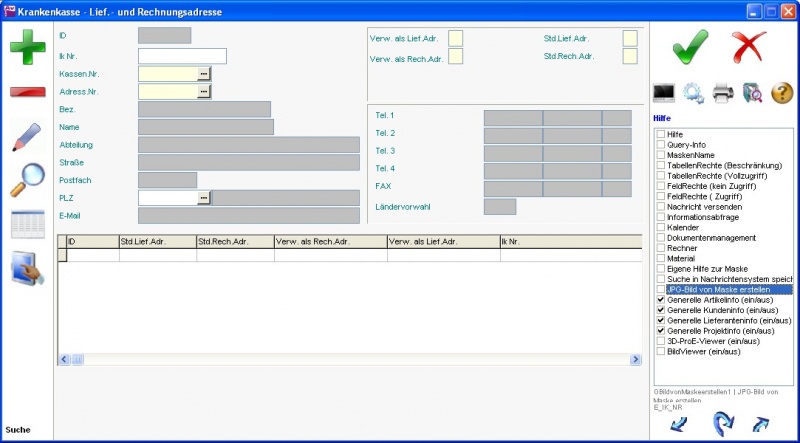Open help via the question mark icon
Viewport: 800px width, 443px height.
pos(782,93)
